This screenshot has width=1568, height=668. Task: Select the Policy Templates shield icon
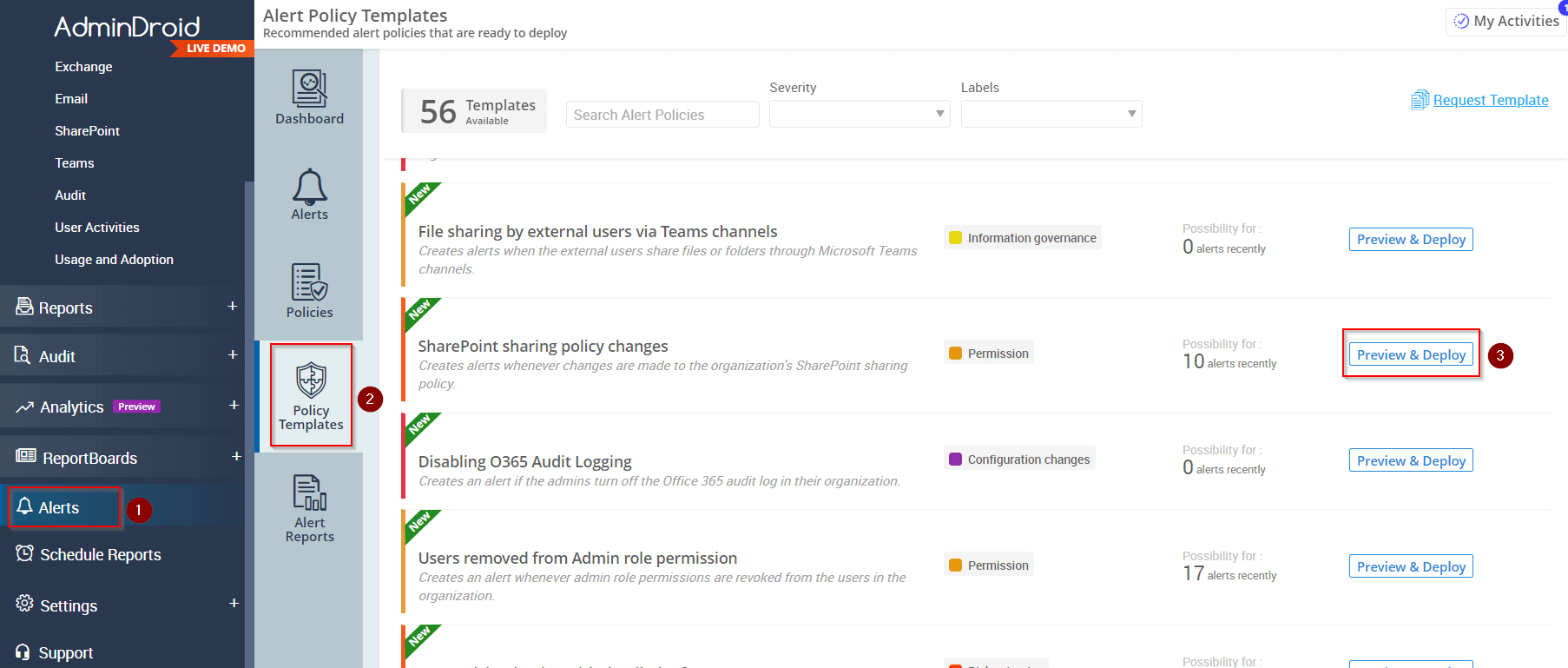point(311,380)
